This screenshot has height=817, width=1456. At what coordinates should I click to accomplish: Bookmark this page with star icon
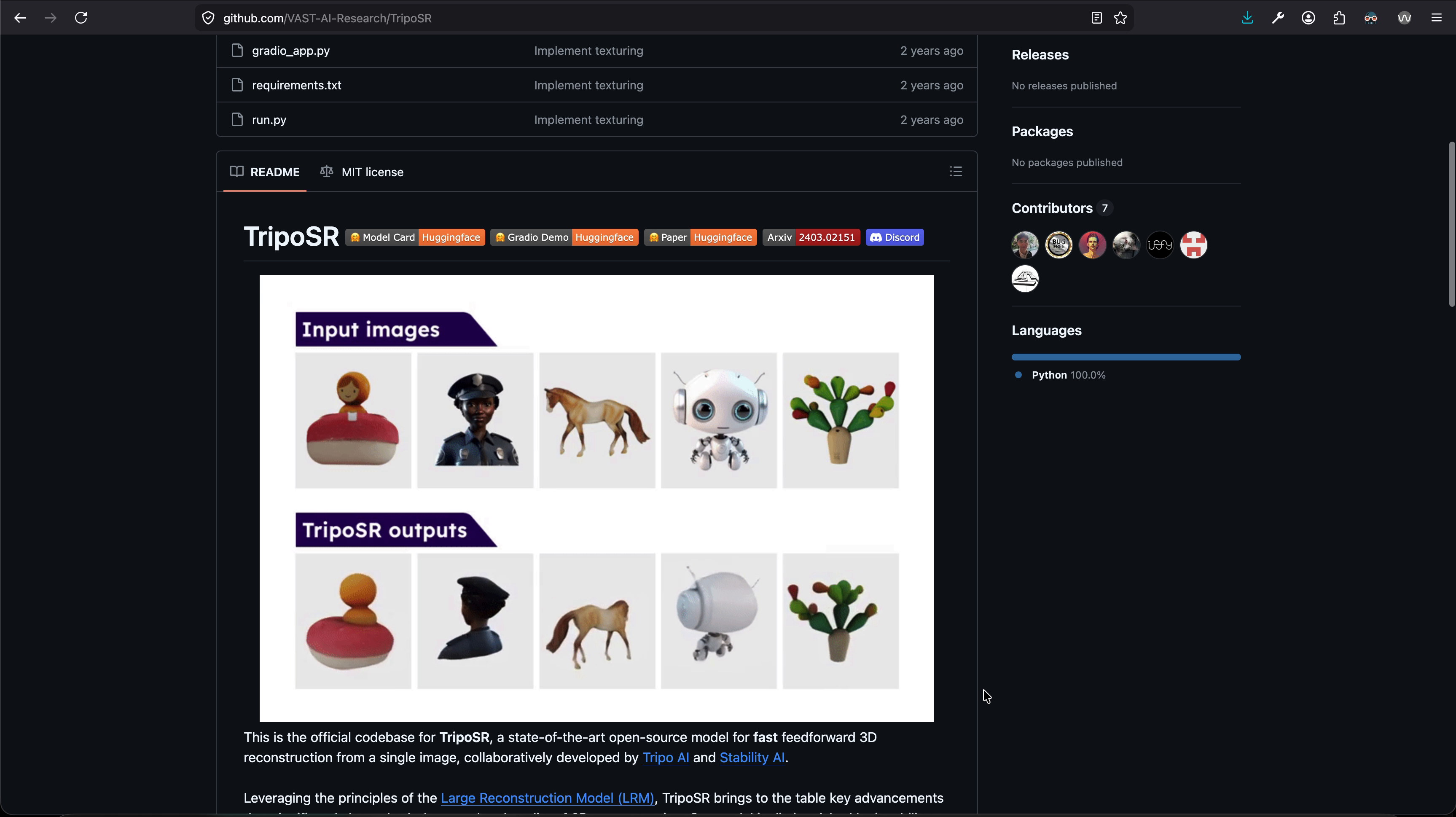[1120, 18]
